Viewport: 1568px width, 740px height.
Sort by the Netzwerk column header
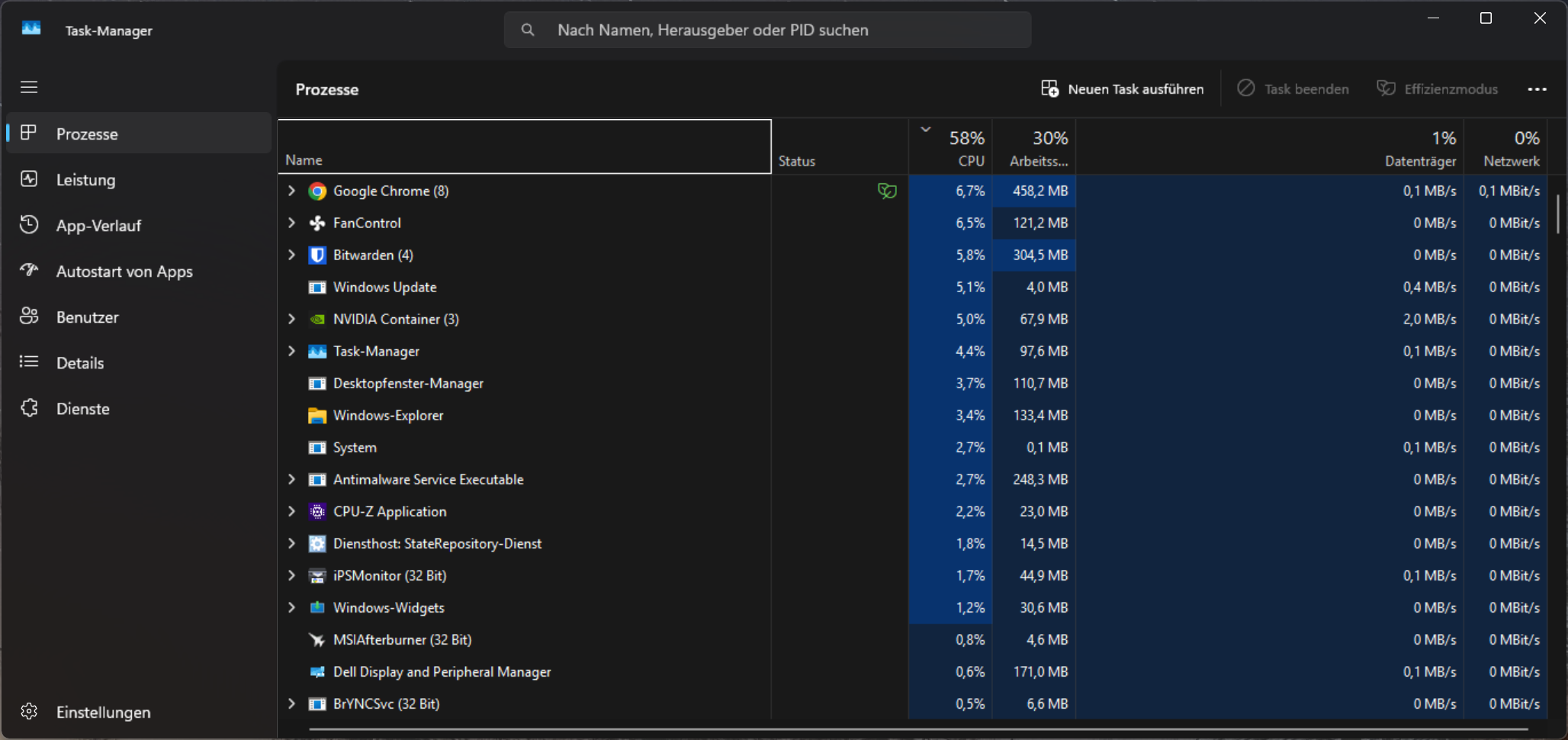pos(1506,146)
